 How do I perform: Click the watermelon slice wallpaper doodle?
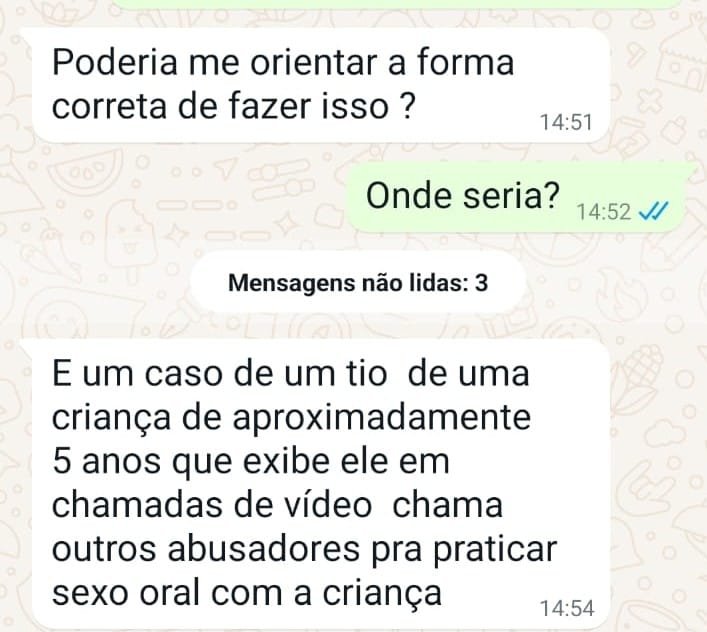point(86,171)
